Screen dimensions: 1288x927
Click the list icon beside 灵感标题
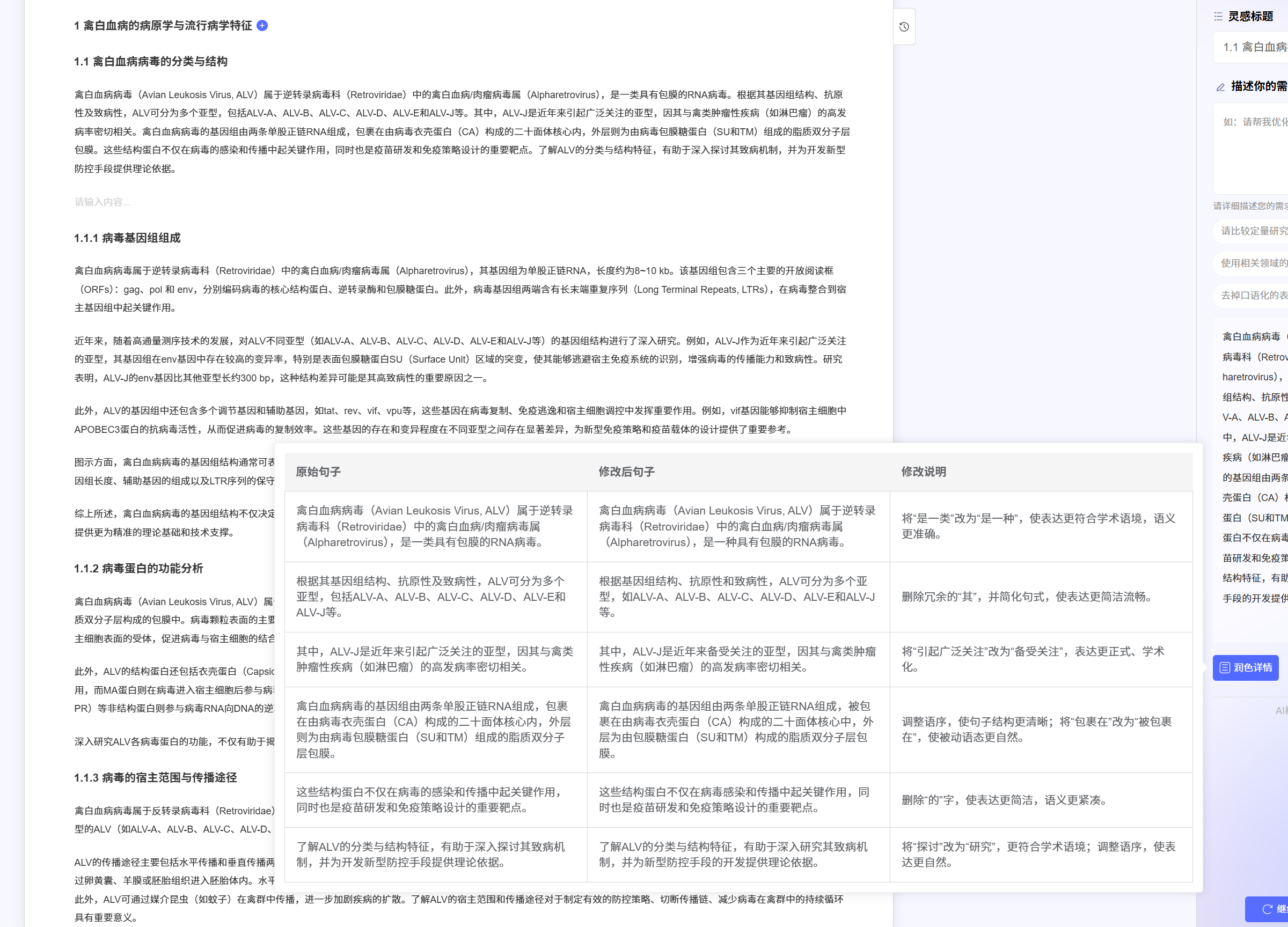1218,17
